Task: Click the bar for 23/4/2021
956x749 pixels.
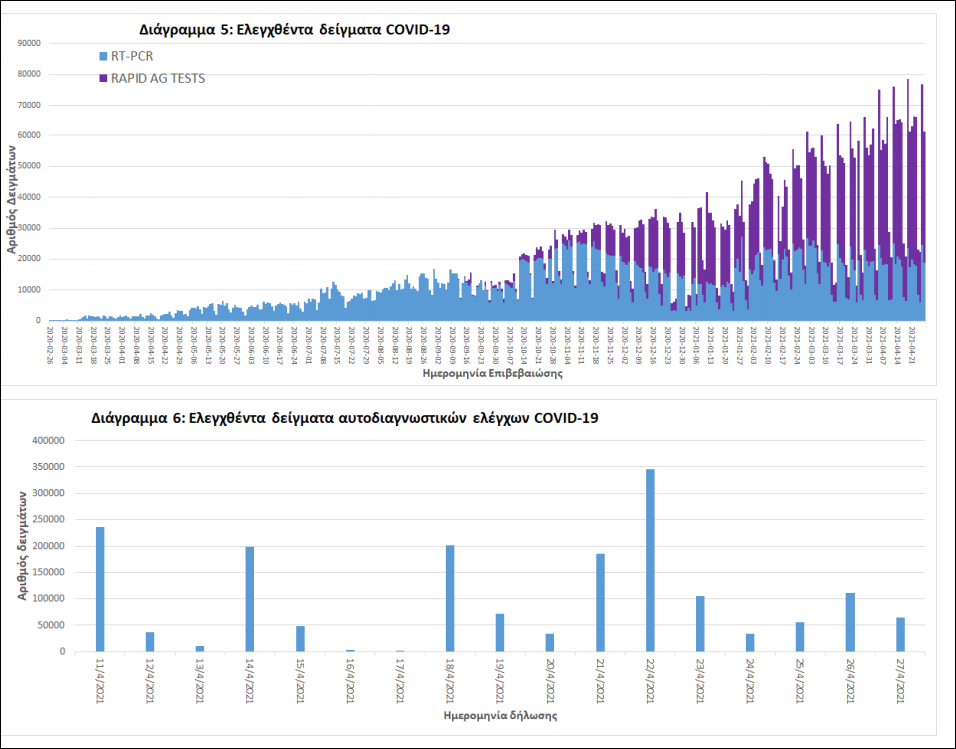Action: click(x=700, y=623)
